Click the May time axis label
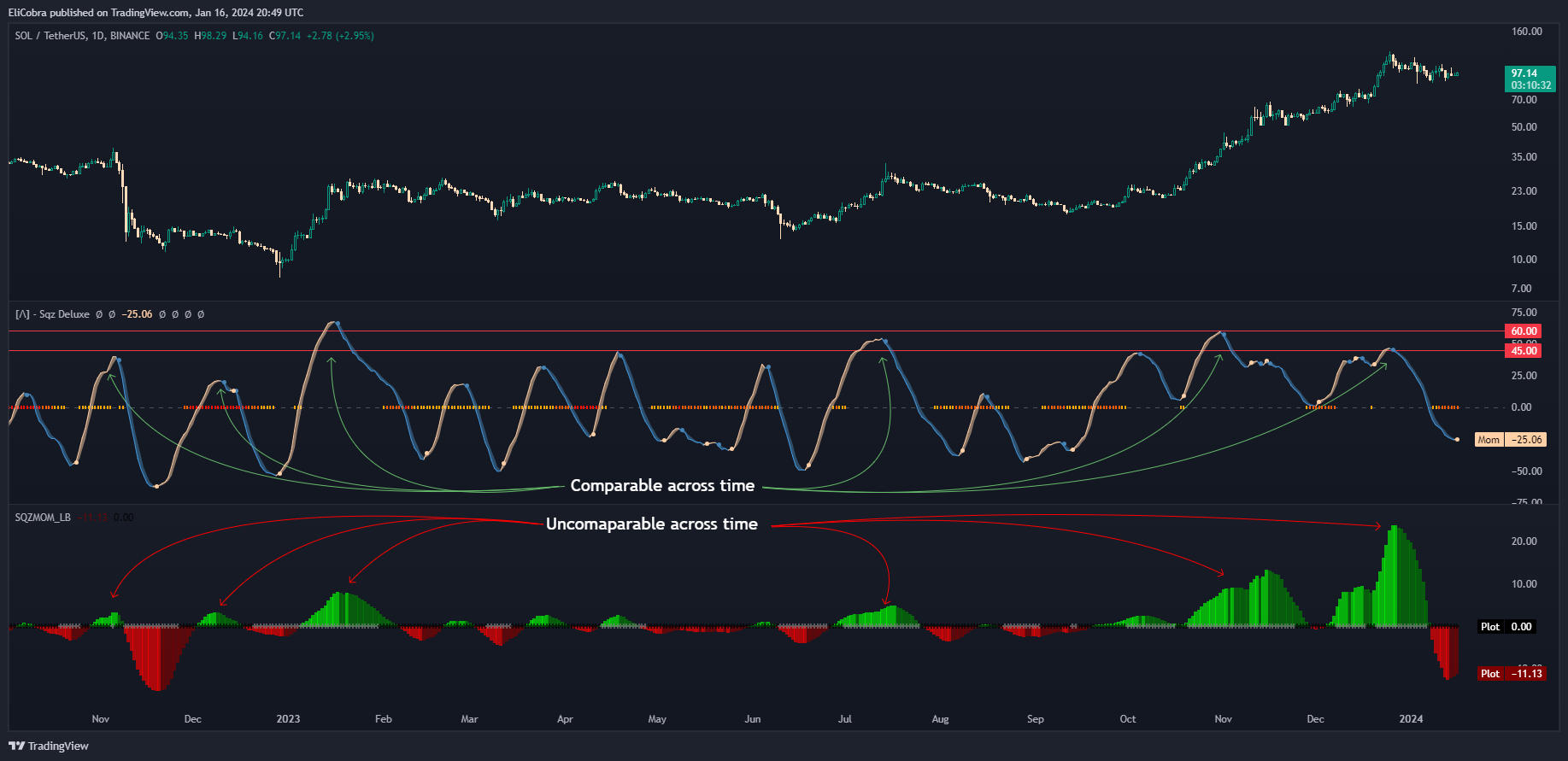This screenshot has height=761, width=1568. click(657, 719)
